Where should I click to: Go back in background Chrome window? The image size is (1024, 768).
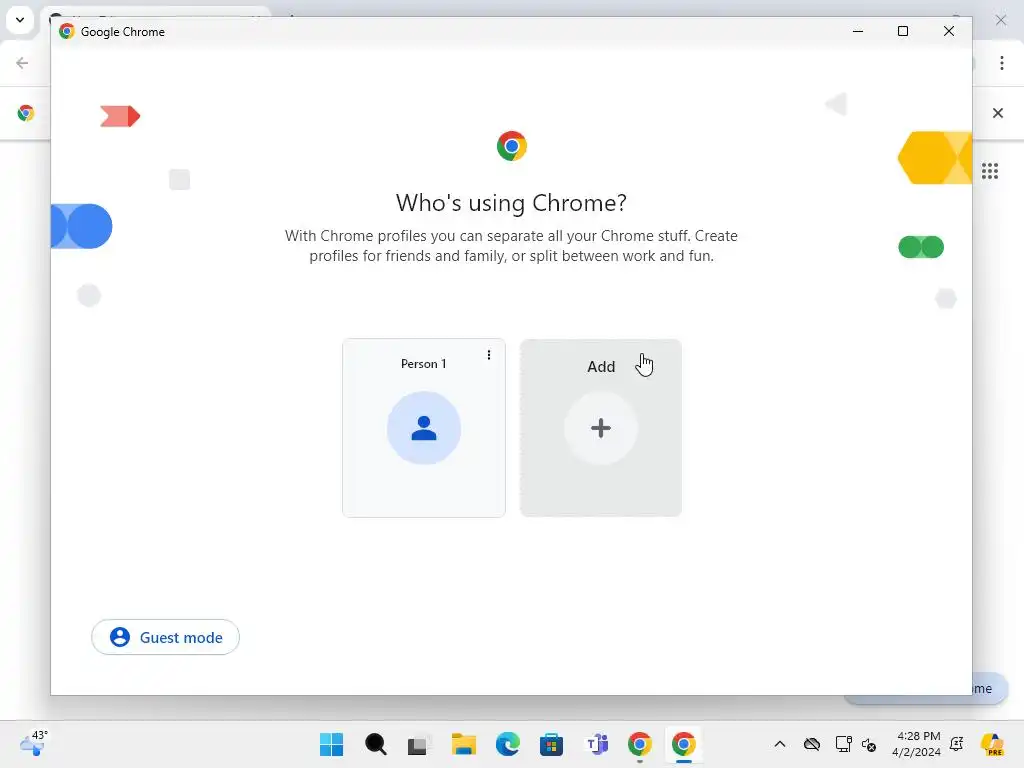tap(22, 63)
